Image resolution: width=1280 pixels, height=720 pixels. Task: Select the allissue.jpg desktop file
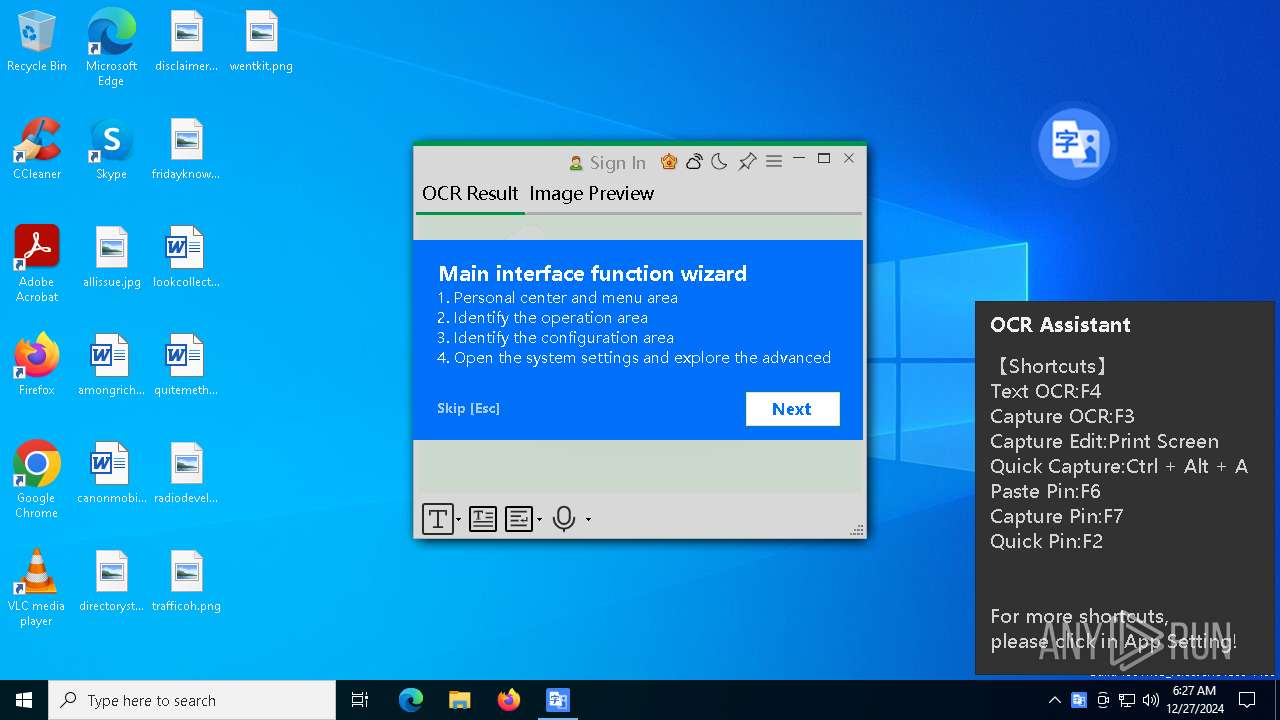[111, 258]
